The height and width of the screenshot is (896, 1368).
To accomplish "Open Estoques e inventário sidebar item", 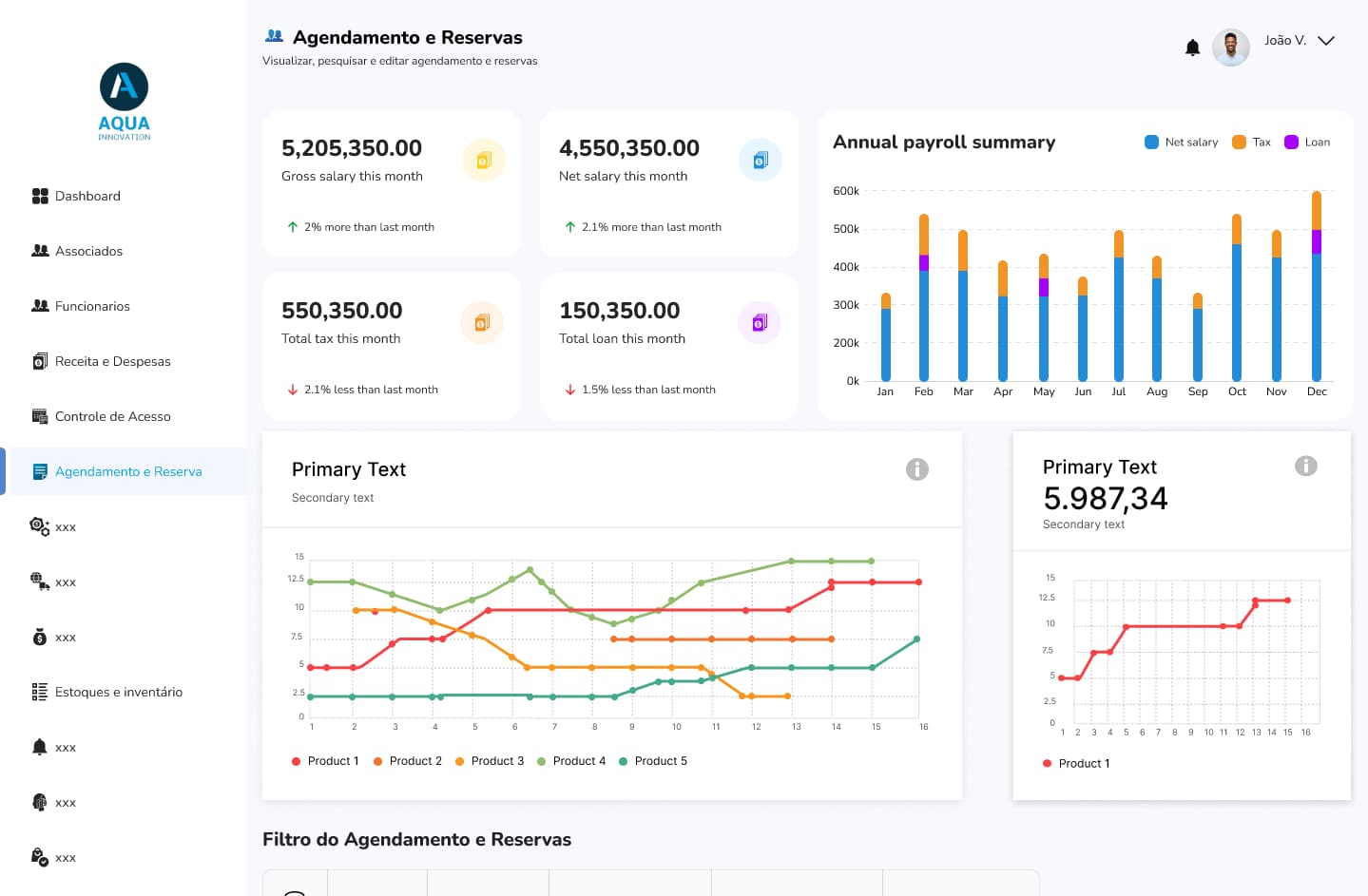I will pyautogui.click(x=118, y=693).
